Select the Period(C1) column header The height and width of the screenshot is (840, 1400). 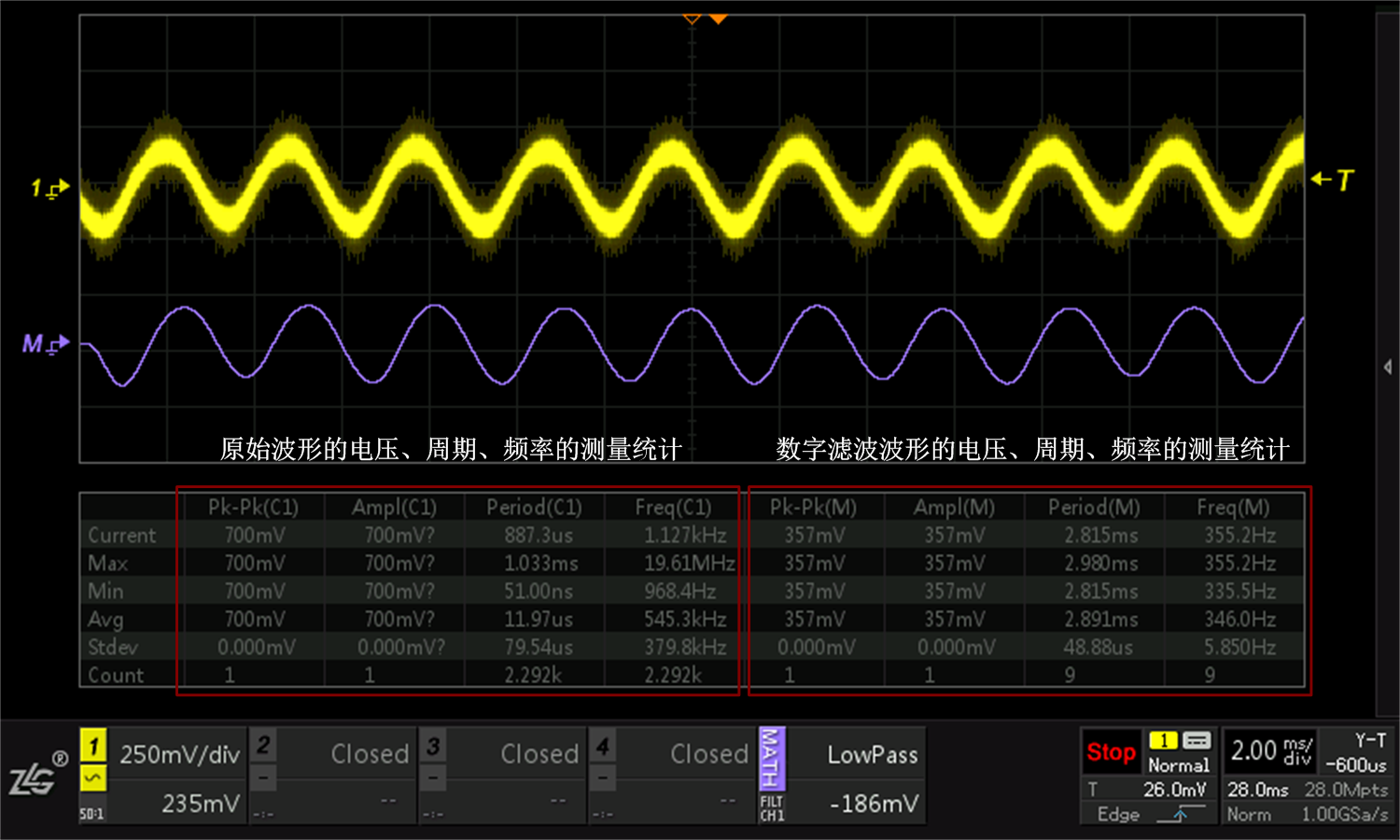pyautogui.click(x=534, y=507)
